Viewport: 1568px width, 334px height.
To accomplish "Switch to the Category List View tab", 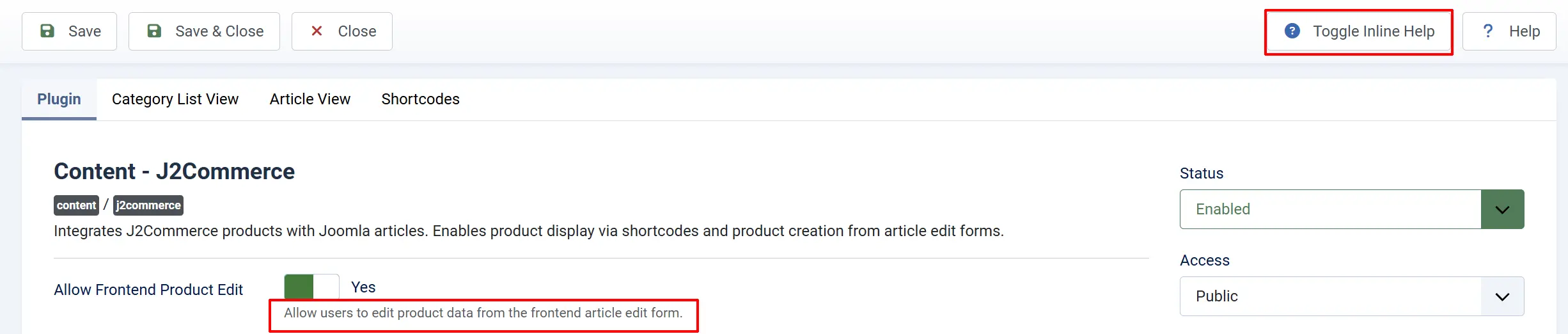I will point(175,99).
